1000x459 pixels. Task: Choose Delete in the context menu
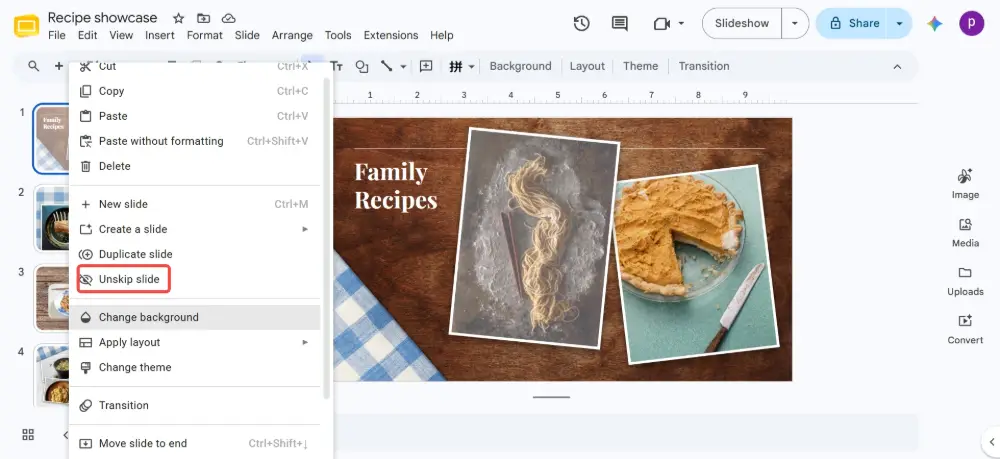(195, 166)
